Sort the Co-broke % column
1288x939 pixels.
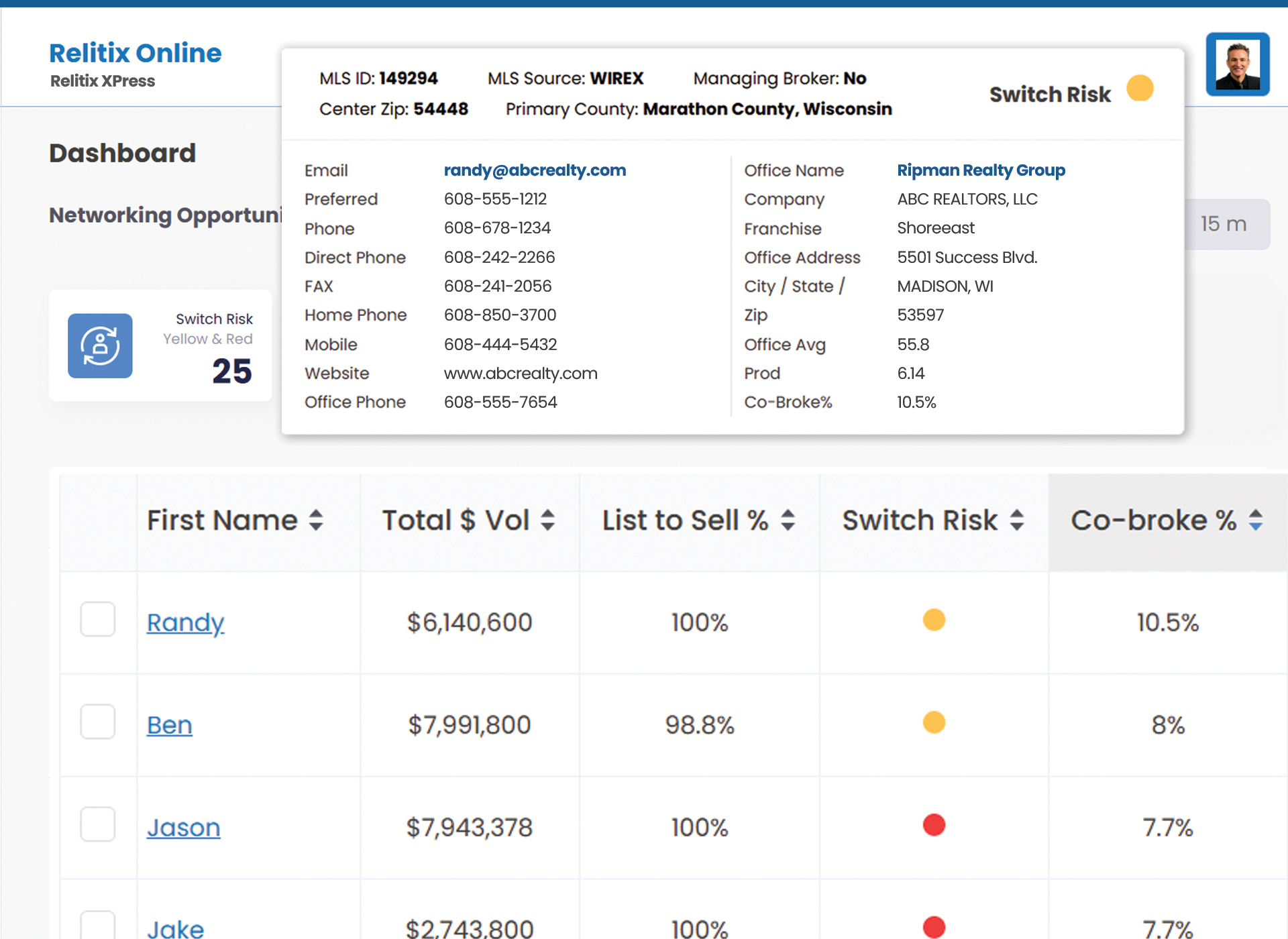click(1256, 520)
